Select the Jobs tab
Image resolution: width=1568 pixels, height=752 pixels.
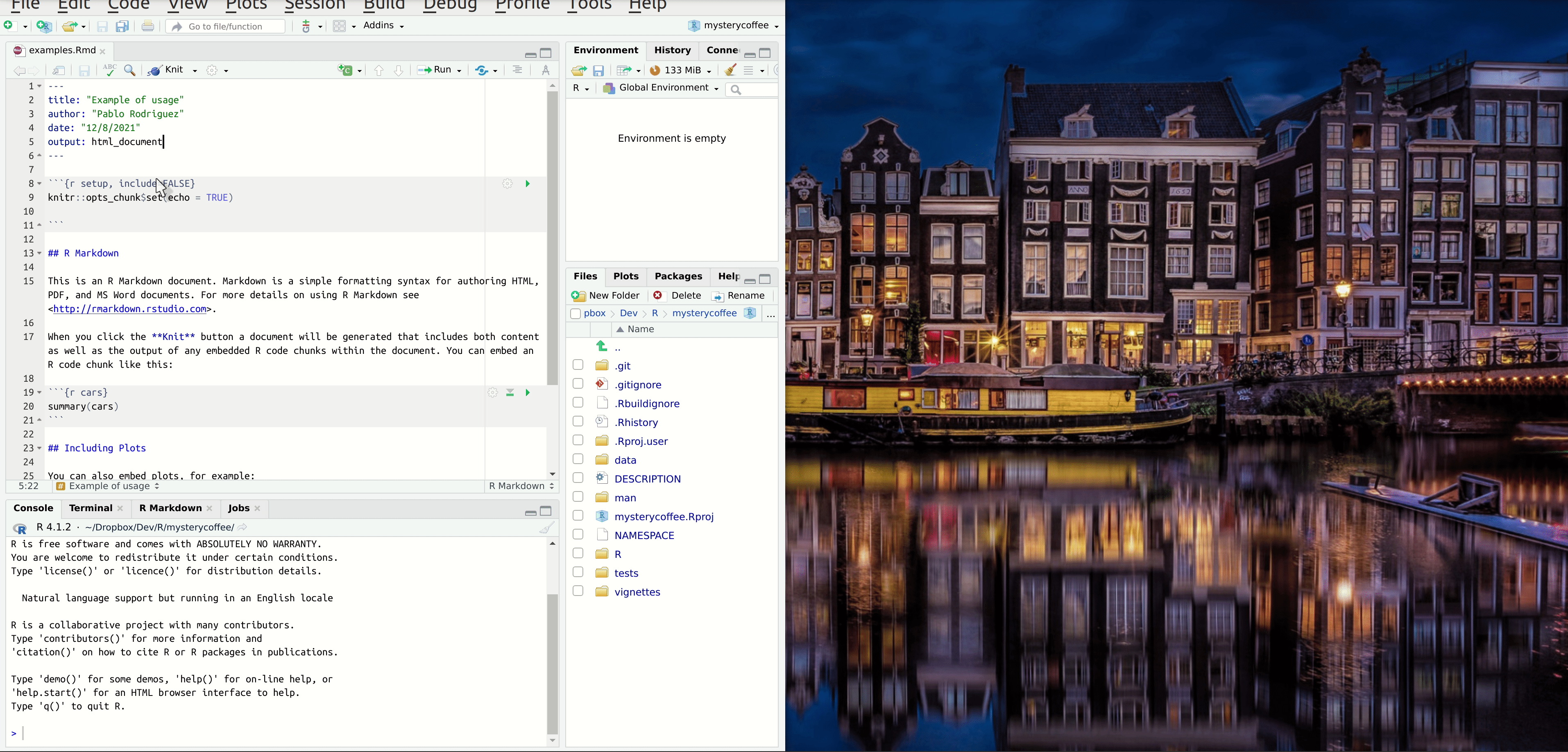239,508
